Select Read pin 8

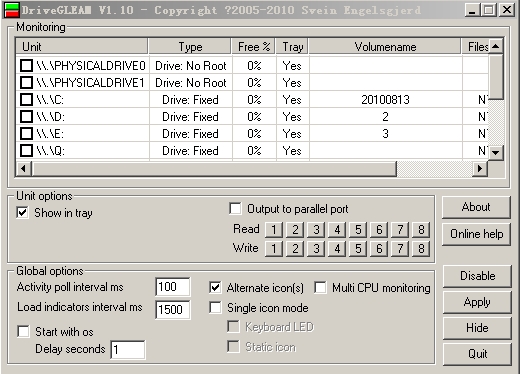point(421,230)
